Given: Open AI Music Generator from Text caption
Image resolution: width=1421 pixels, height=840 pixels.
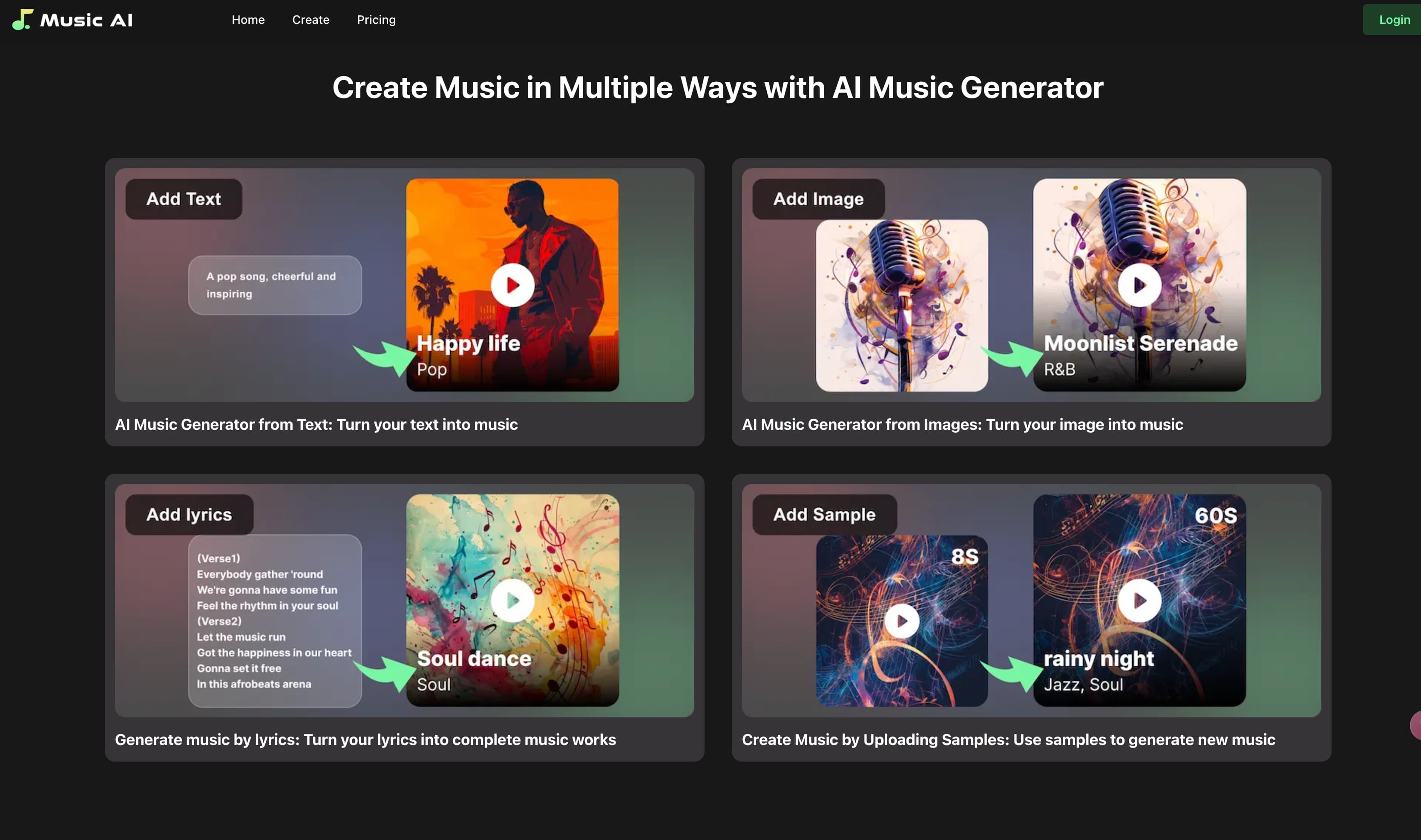Looking at the screenshot, I should coord(316,425).
